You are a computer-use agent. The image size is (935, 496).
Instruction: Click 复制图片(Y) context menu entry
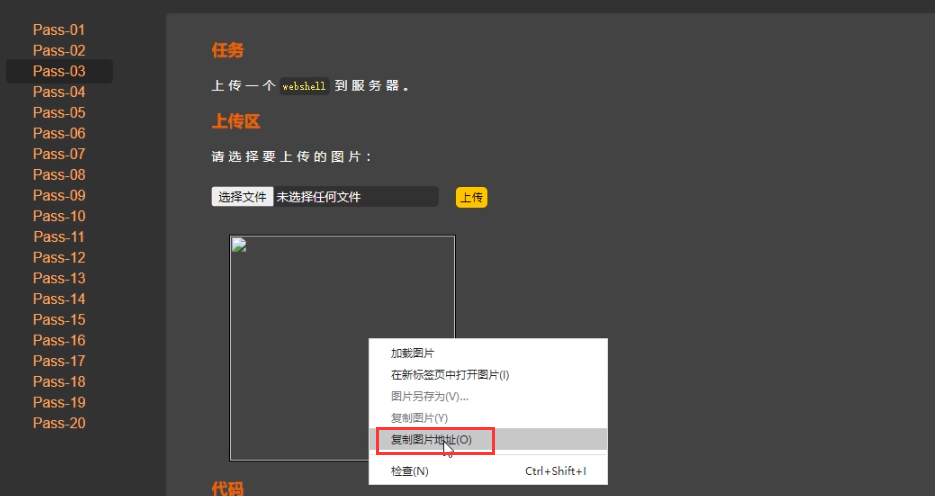click(419, 417)
